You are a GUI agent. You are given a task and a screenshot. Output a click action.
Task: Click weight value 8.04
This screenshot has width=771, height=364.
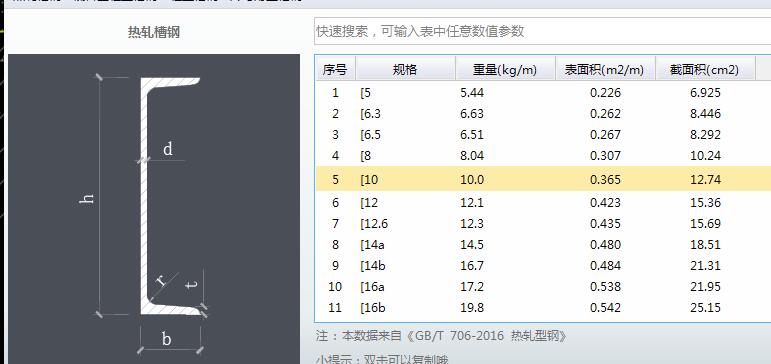pyautogui.click(x=472, y=156)
